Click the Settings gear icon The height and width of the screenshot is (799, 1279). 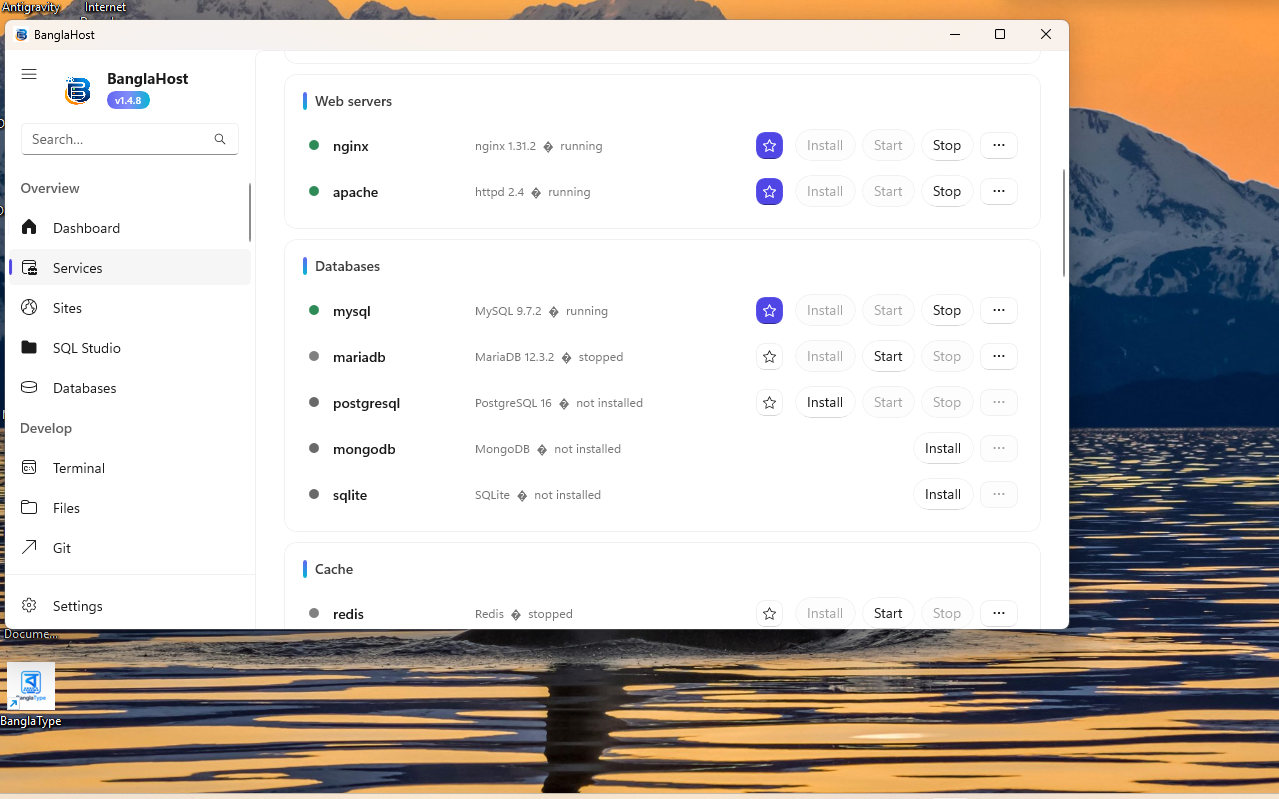[x=29, y=606]
